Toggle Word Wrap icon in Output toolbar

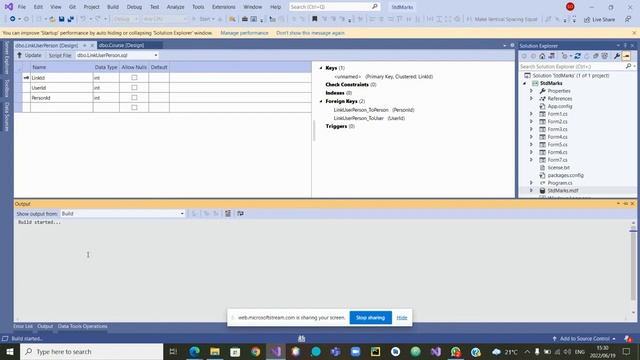(240, 213)
